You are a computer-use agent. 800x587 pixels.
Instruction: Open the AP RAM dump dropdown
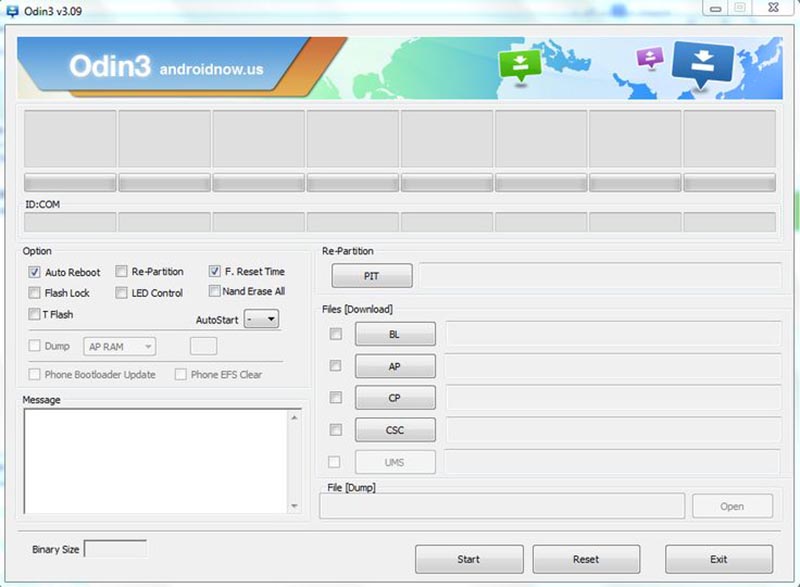point(120,347)
